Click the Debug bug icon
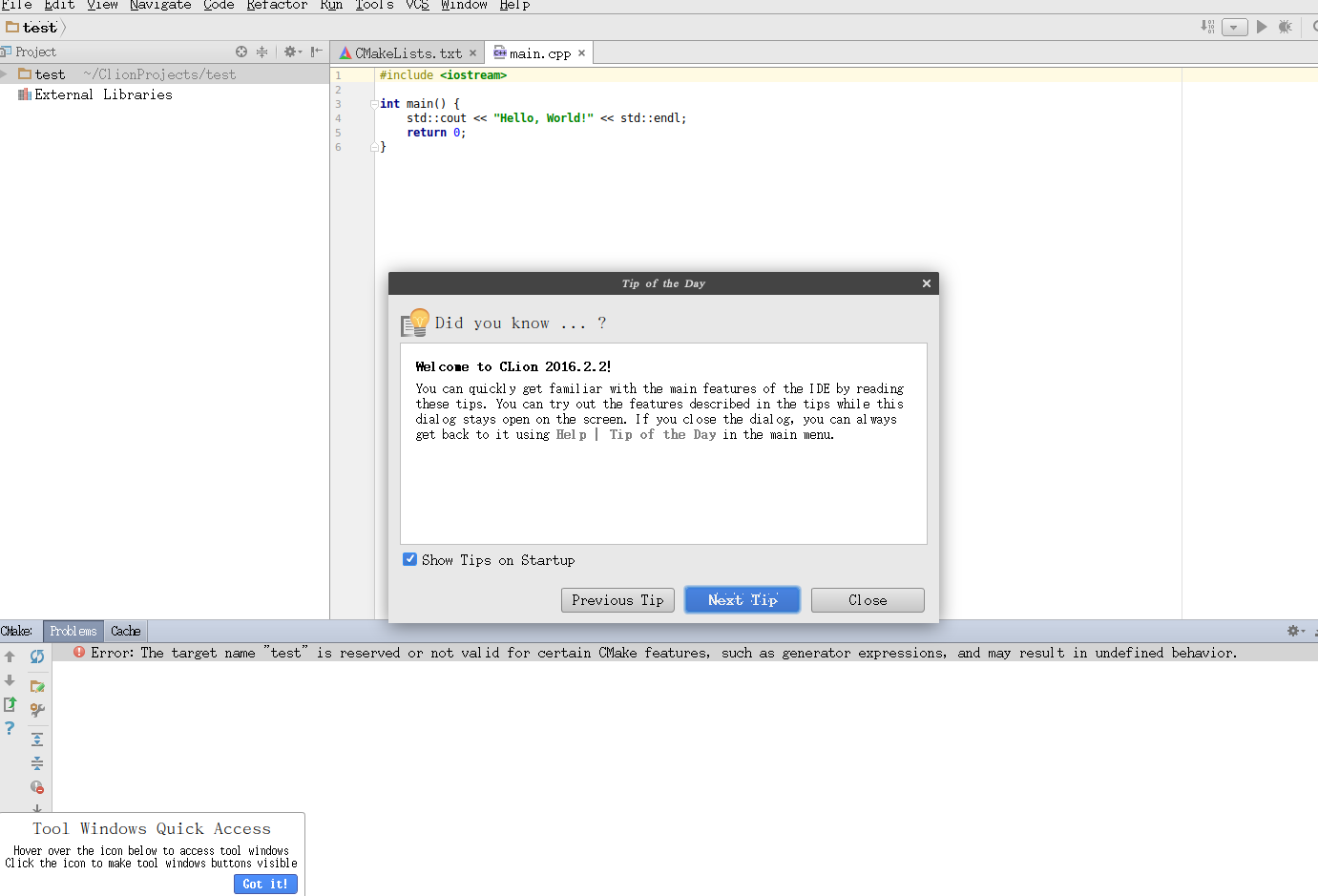The image size is (1318, 896). tap(1286, 27)
